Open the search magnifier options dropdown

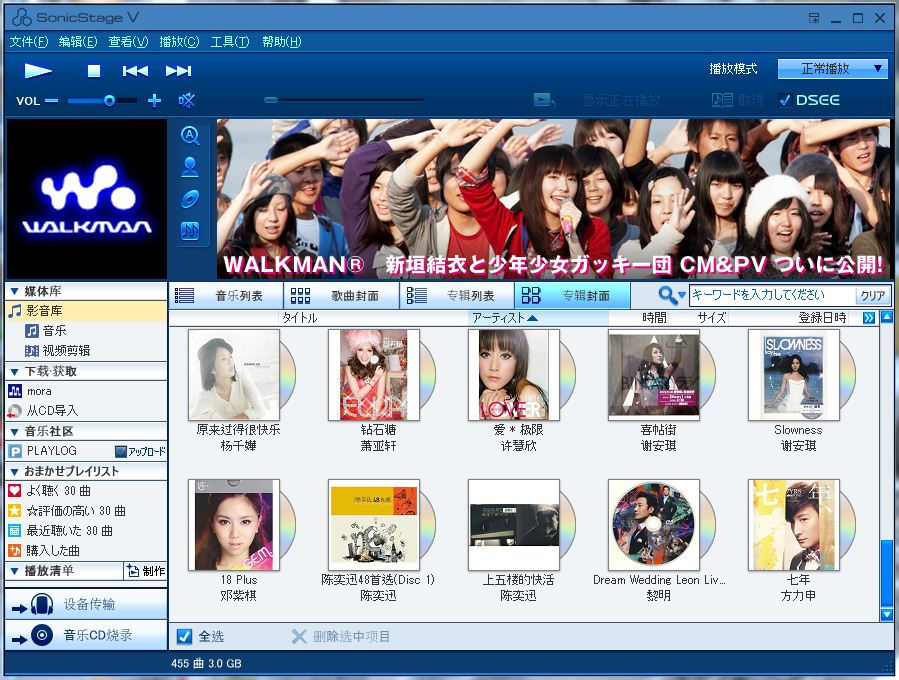click(x=672, y=295)
